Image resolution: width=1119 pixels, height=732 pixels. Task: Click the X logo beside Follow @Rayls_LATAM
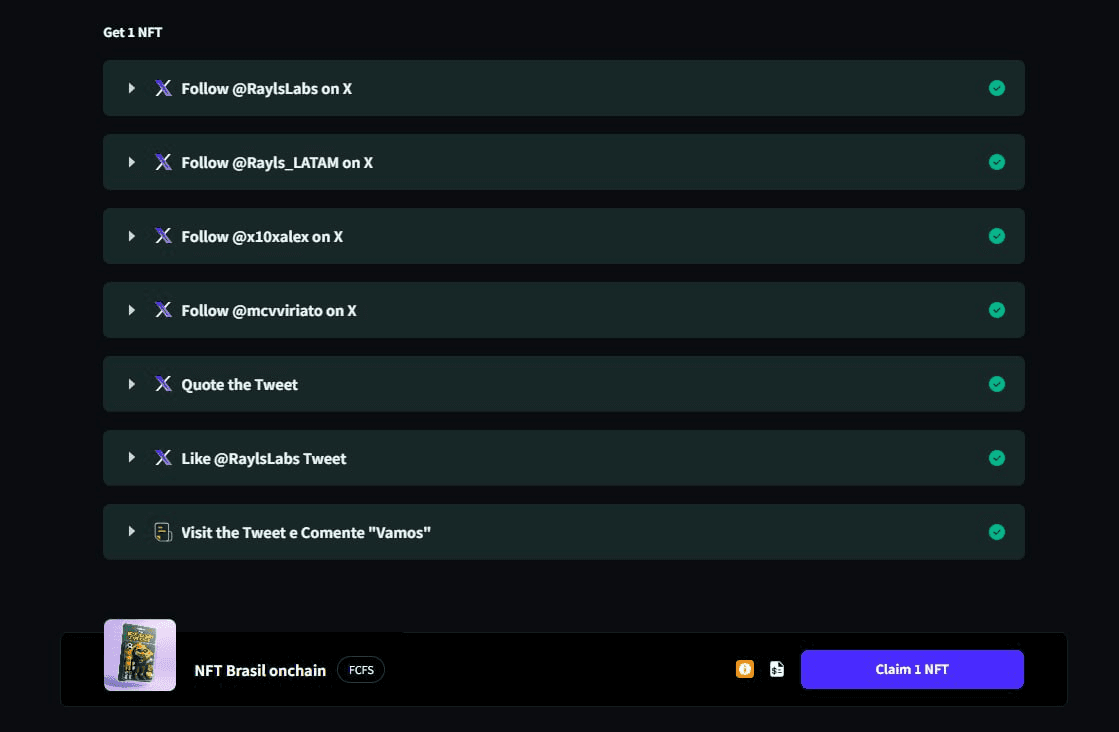click(163, 163)
